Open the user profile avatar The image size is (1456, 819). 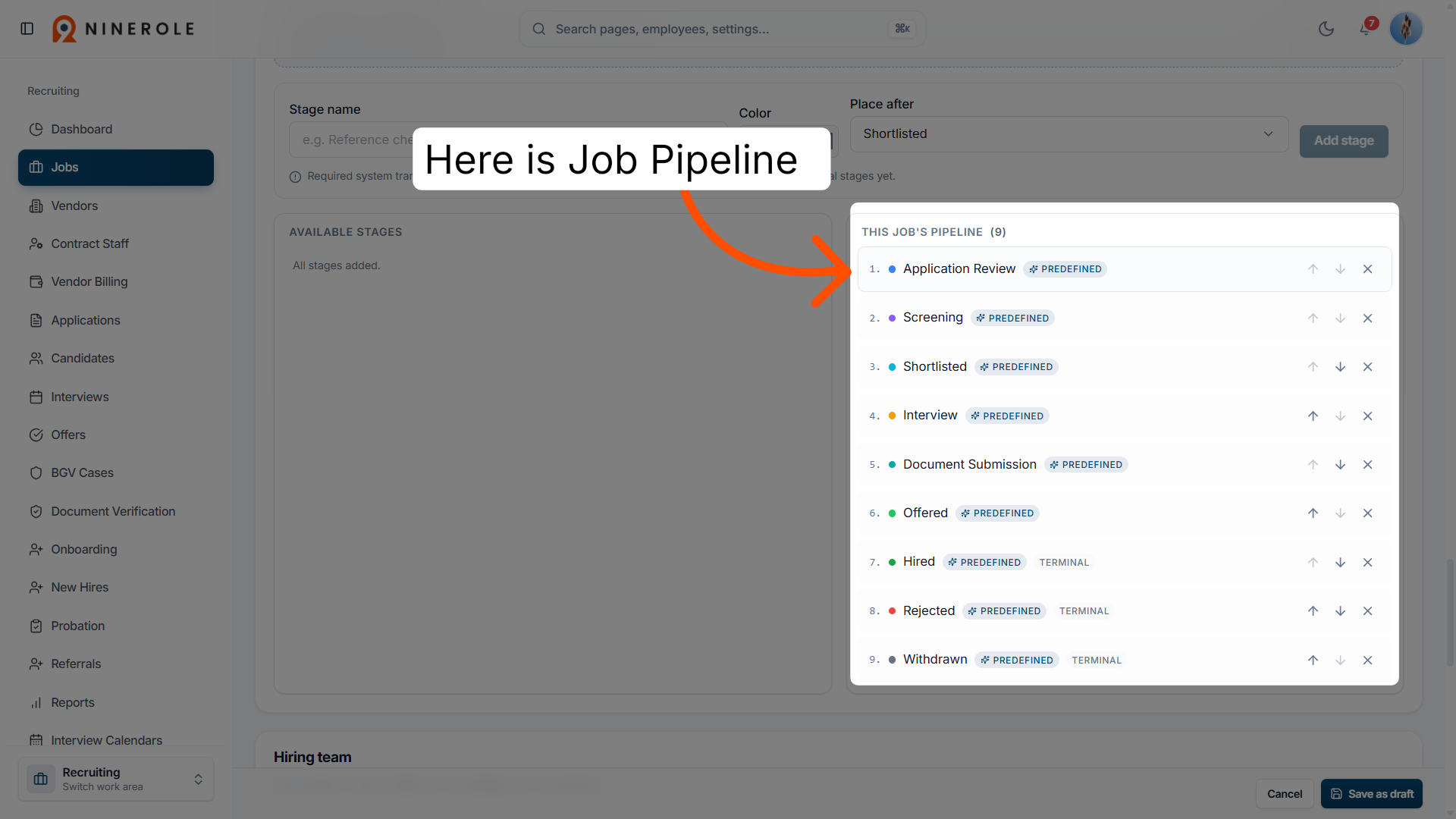click(1406, 29)
